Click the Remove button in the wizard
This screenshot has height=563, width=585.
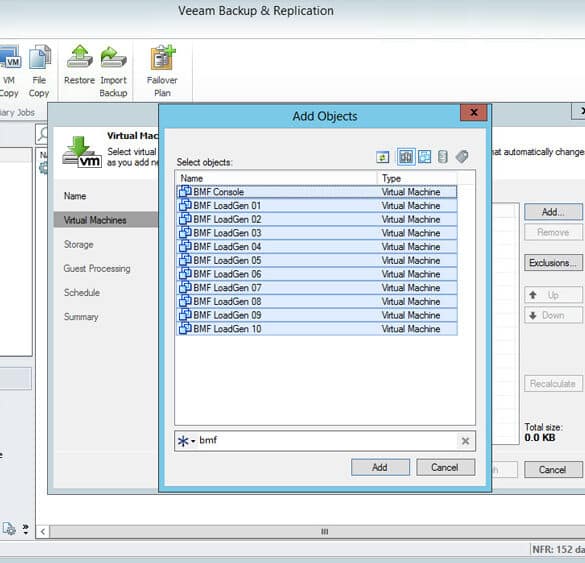coord(553,232)
